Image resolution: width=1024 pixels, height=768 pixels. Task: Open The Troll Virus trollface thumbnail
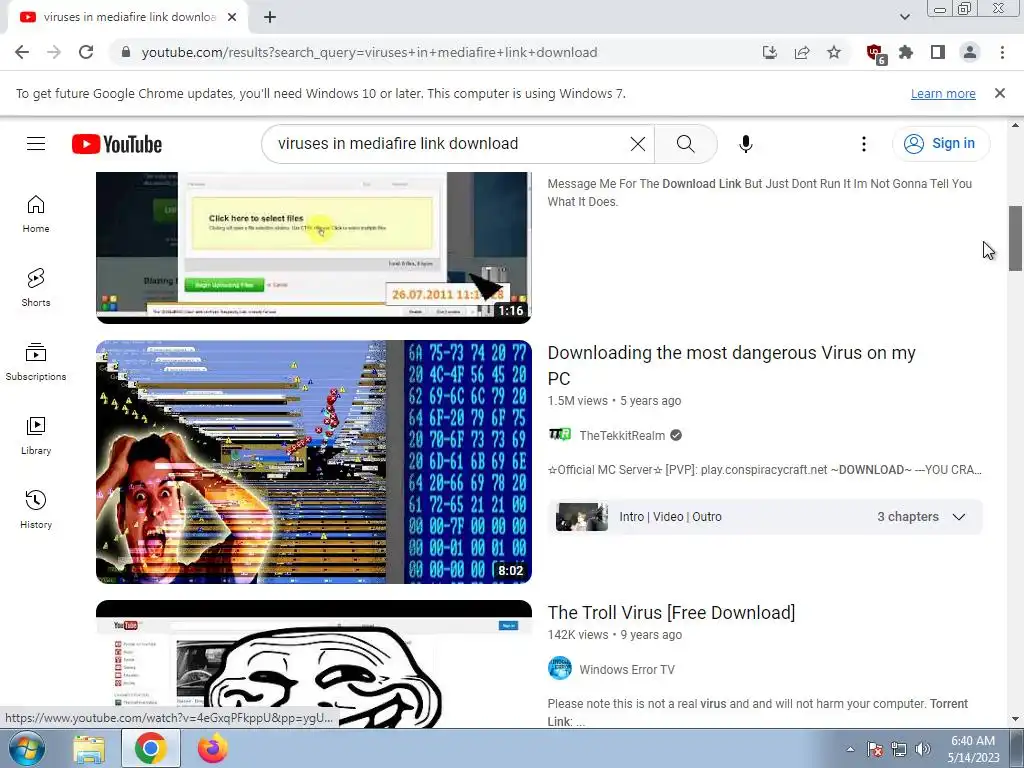[x=313, y=663]
